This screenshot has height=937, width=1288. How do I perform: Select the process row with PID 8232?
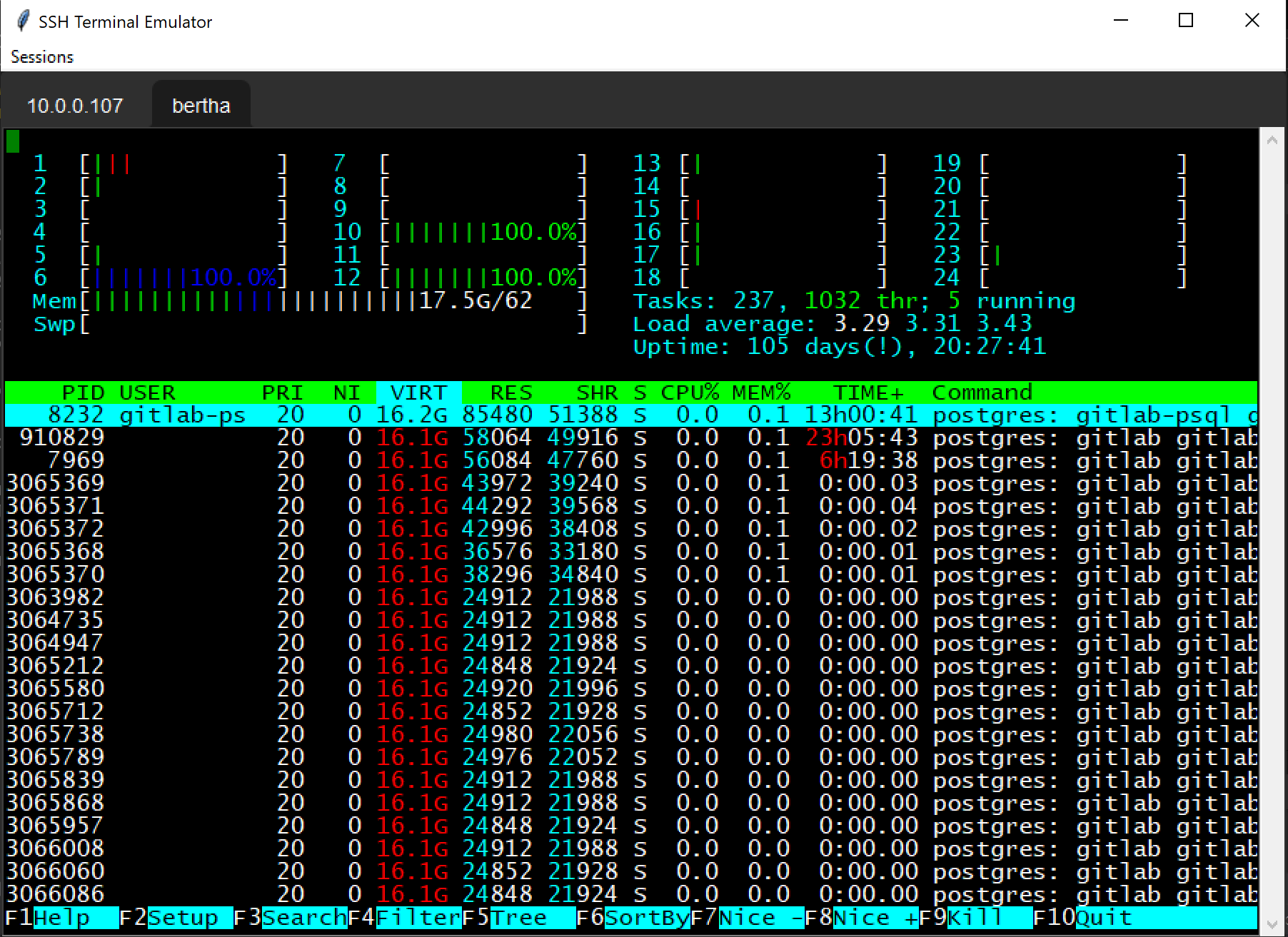coord(631,415)
